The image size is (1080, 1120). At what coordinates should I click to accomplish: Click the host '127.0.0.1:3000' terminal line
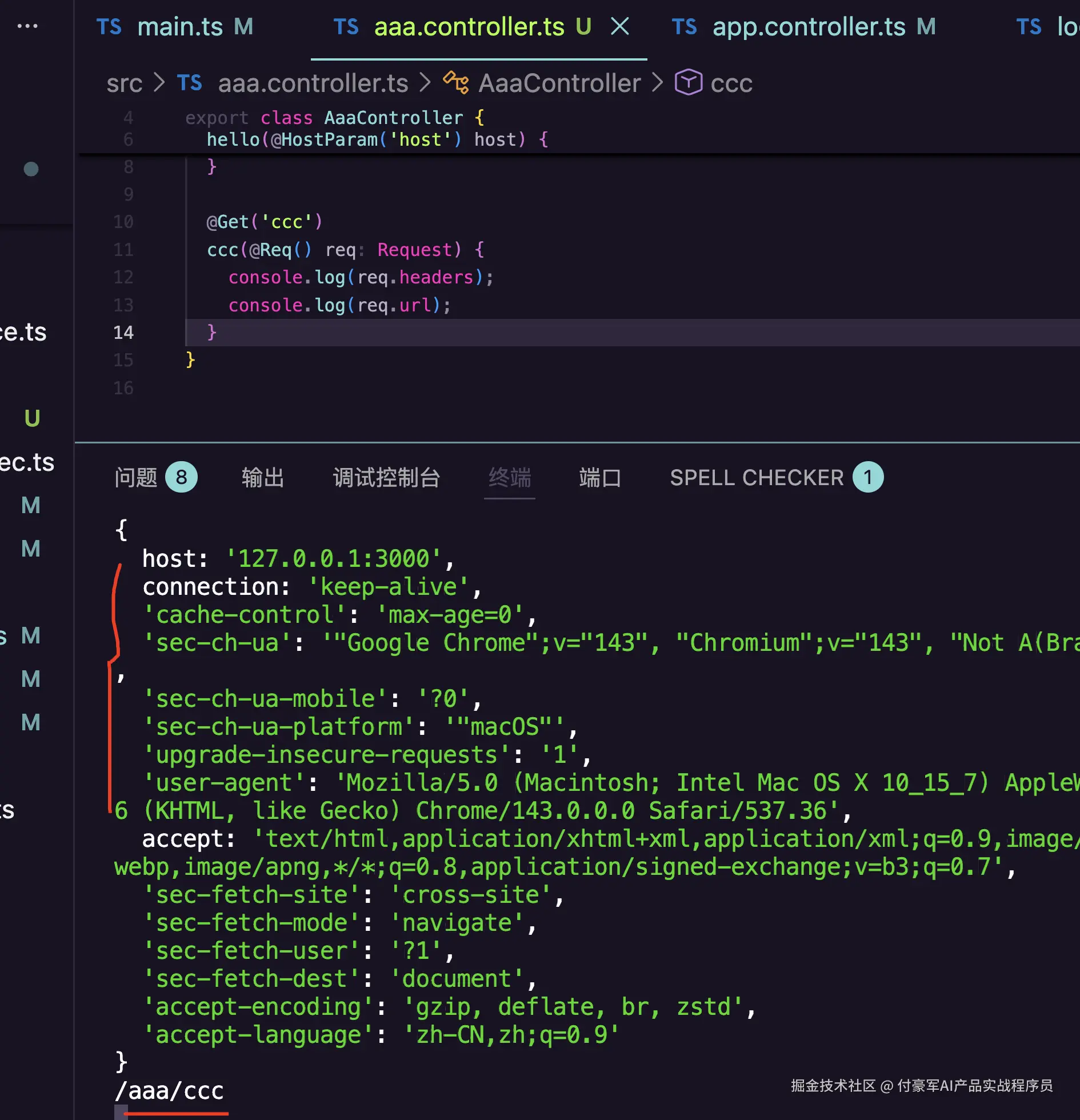point(298,559)
